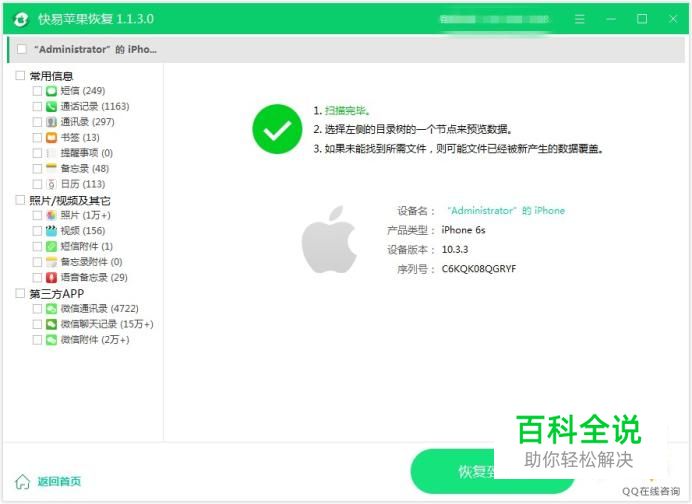Select the 照片/视频及其它 tree category

[x=70, y=200]
